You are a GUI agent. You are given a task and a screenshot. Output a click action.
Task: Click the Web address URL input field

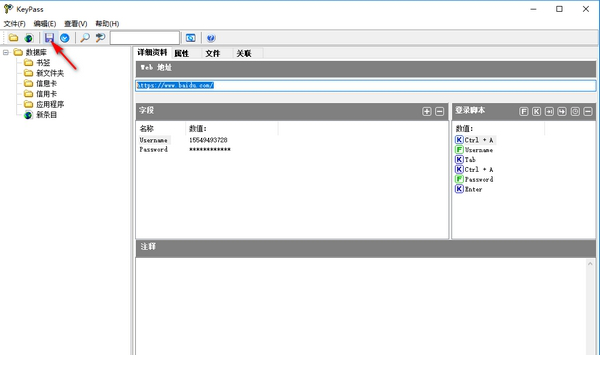366,85
